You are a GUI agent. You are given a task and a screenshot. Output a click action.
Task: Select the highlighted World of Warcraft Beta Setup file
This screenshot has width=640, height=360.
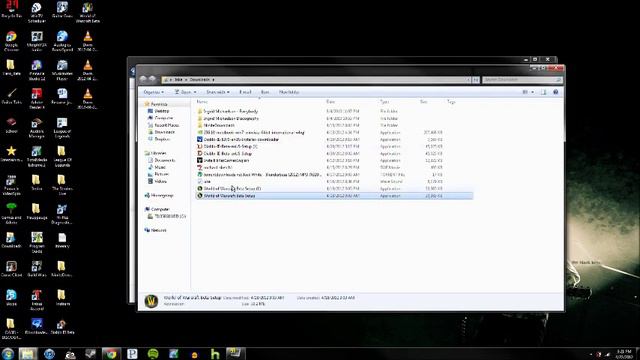click(x=334, y=196)
